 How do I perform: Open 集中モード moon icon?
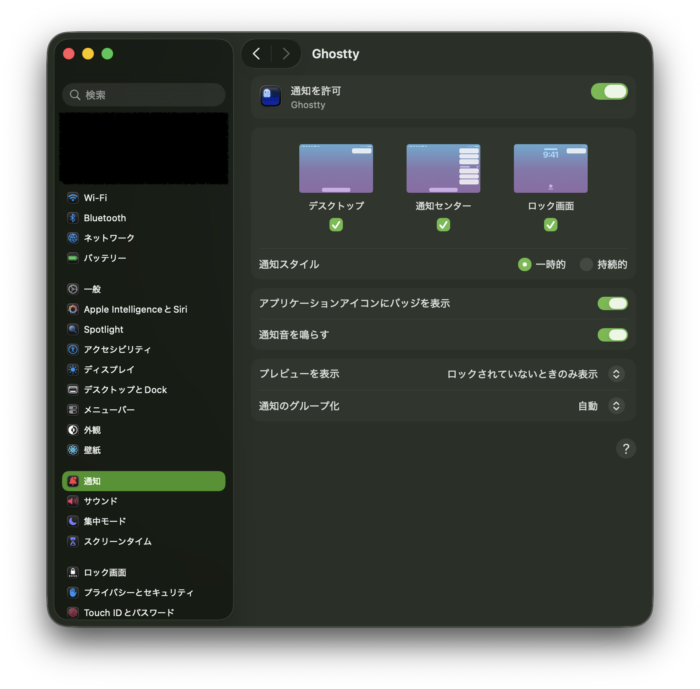[x=73, y=521]
